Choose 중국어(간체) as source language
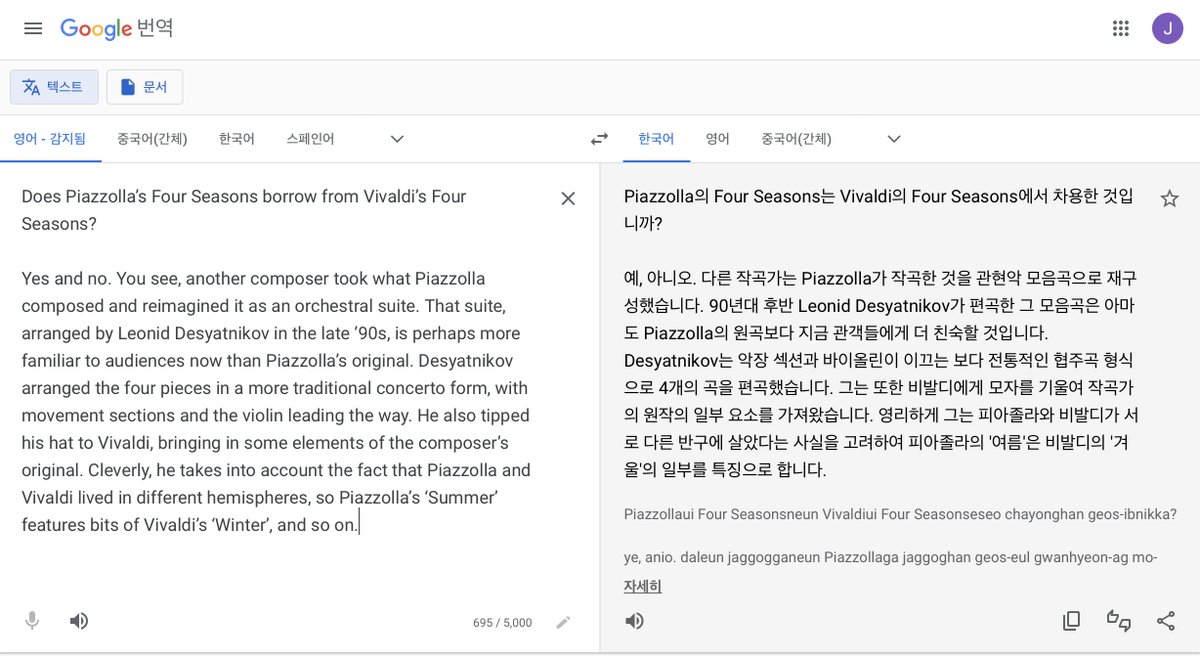This screenshot has width=1200, height=659. [152, 139]
